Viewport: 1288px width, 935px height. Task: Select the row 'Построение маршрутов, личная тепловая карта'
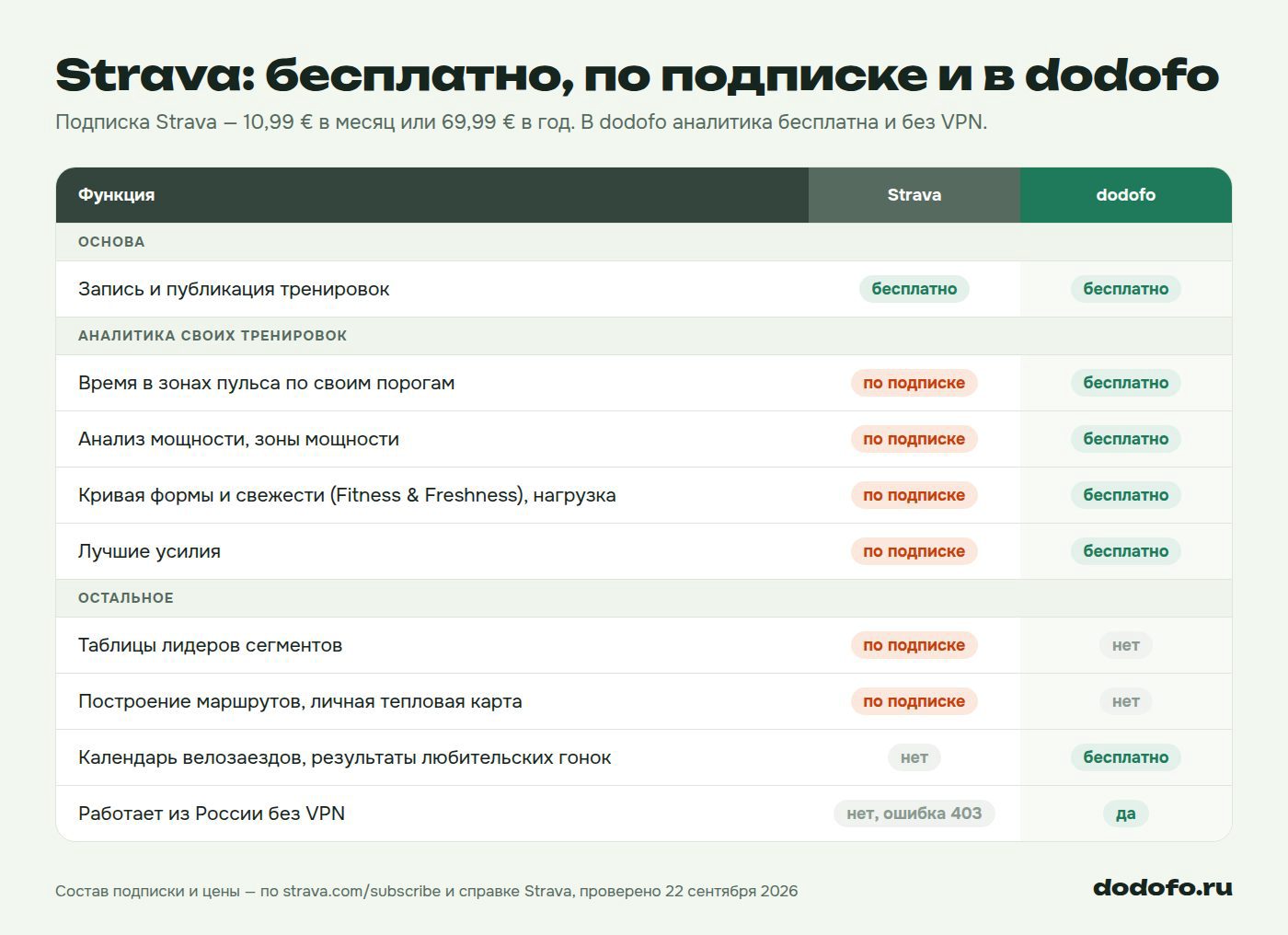click(644, 701)
